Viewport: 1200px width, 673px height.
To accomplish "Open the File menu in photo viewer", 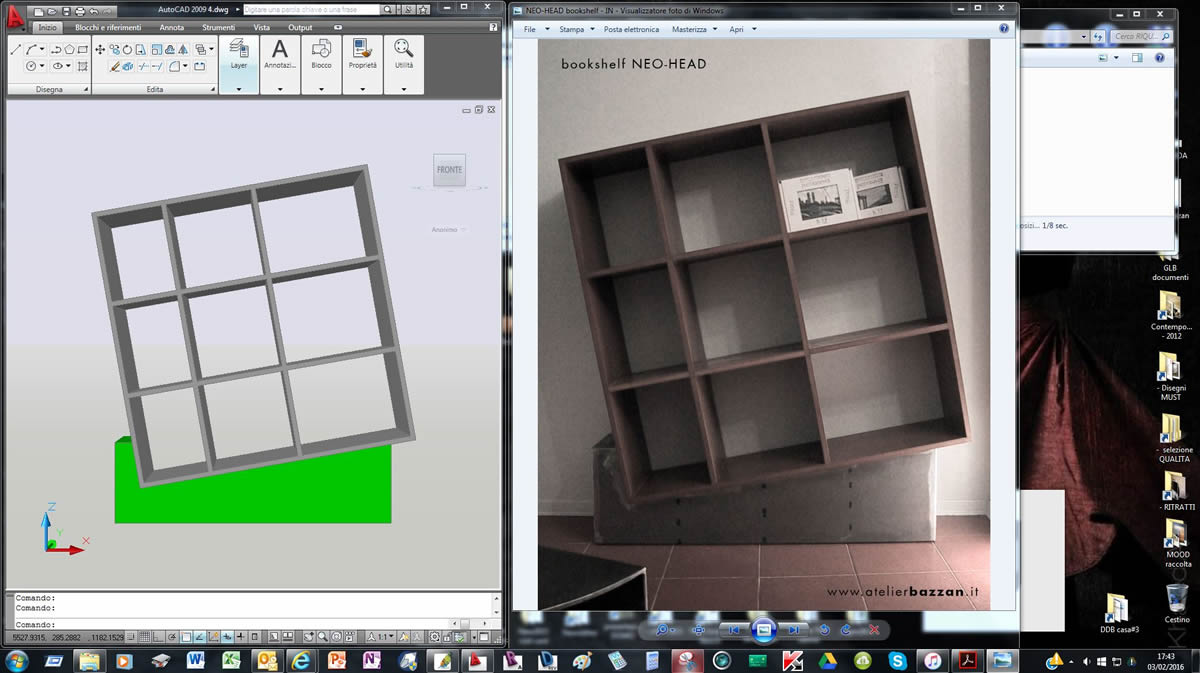I will 535,30.
